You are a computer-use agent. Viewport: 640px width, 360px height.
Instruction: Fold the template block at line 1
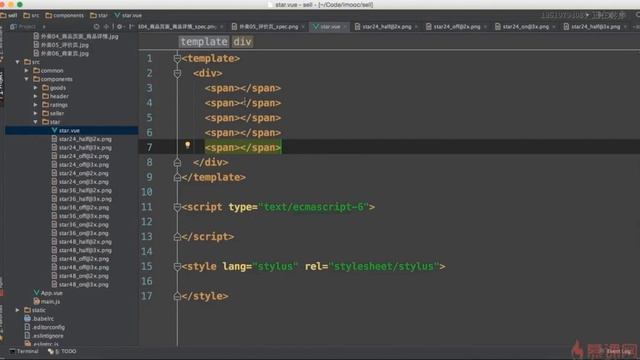pyautogui.click(x=177, y=58)
